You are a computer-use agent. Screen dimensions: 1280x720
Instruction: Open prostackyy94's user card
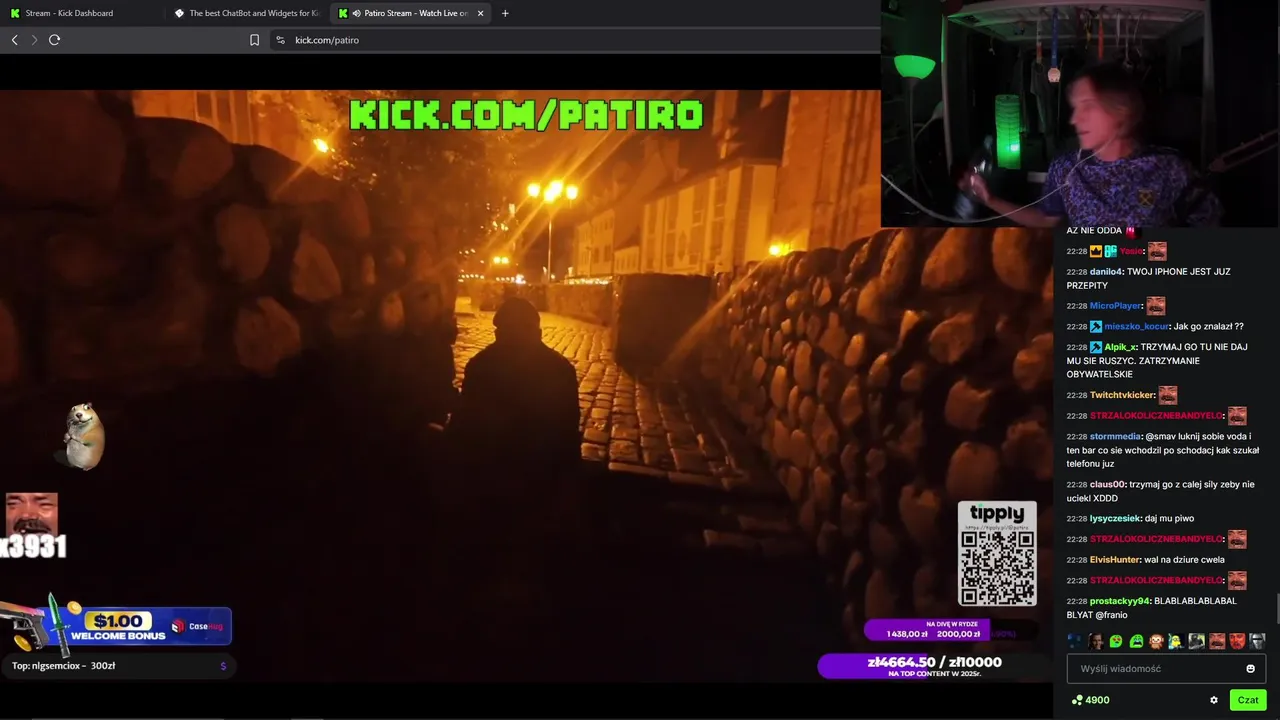tap(1120, 601)
